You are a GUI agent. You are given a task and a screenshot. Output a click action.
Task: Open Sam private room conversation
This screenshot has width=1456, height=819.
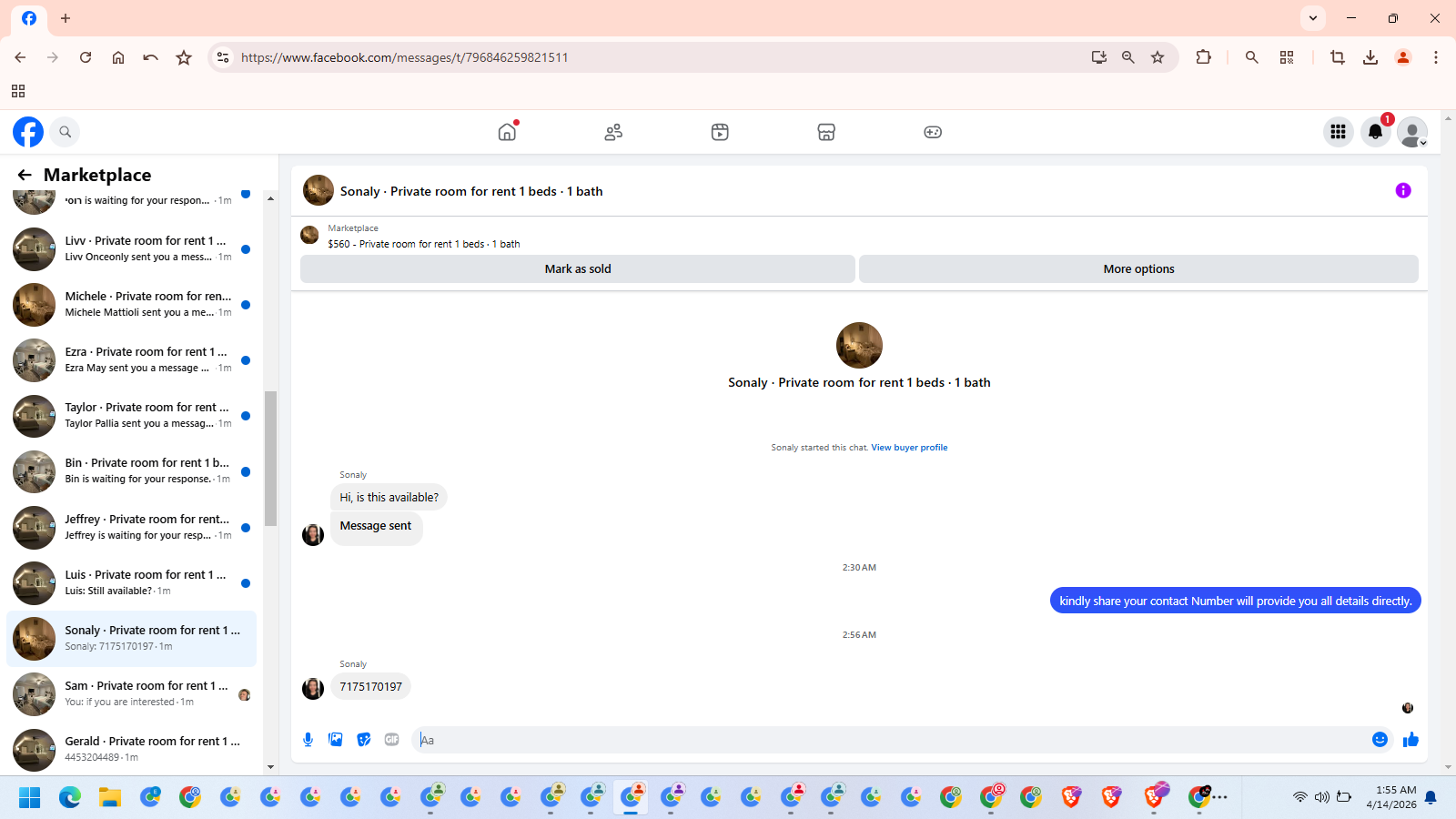(x=132, y=693)
